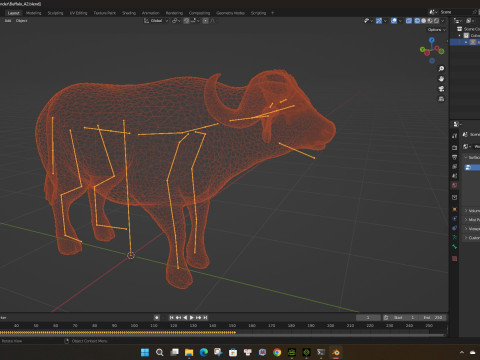Switch to the UV Editing workspace tab
The width and height of the screenshot is (480, 360).
pos(78,13)
